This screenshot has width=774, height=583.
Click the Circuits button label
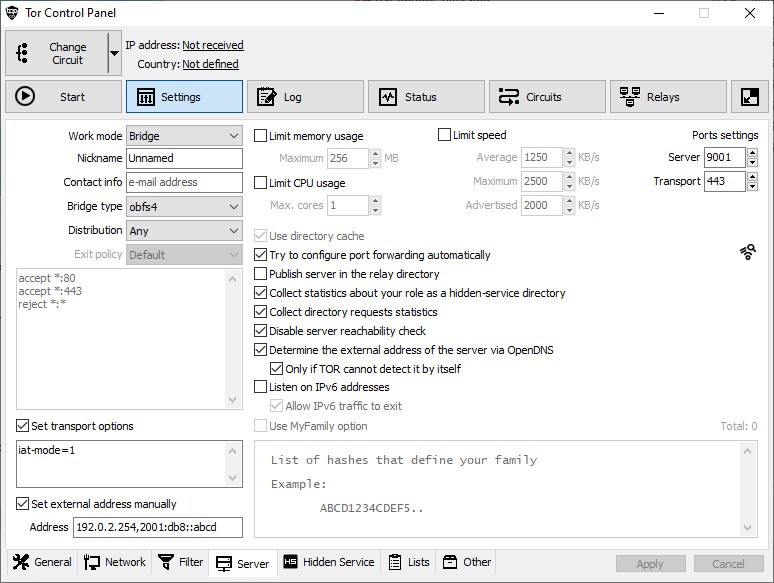[x=543, y=97]
